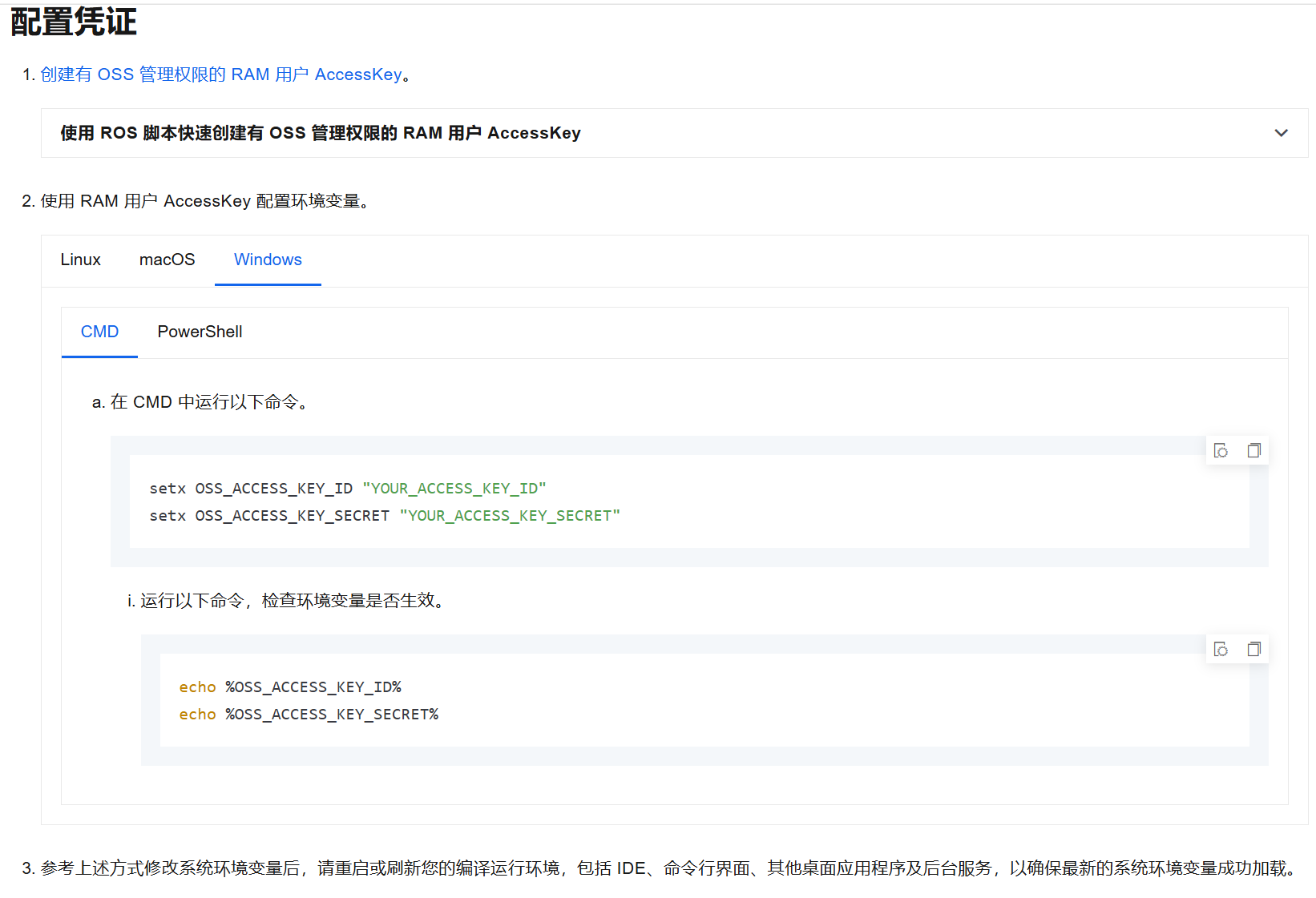The height and width of the screenshot is (898, 1316).
Task: Click the setx OSS_ACCESS_KEY_SECRET command line
Action: [x=385, y=516]
